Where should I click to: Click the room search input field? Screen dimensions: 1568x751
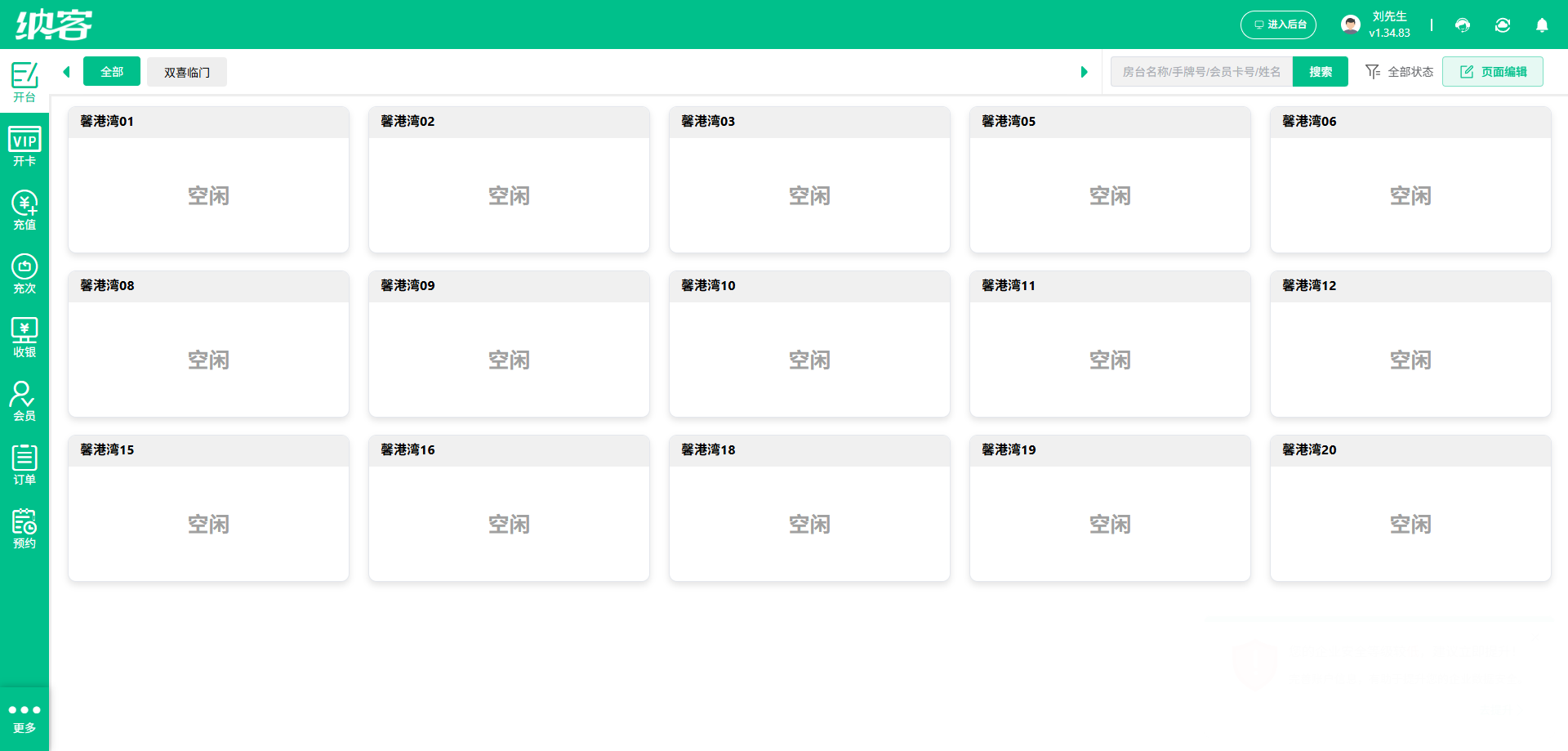point(1201,72)
